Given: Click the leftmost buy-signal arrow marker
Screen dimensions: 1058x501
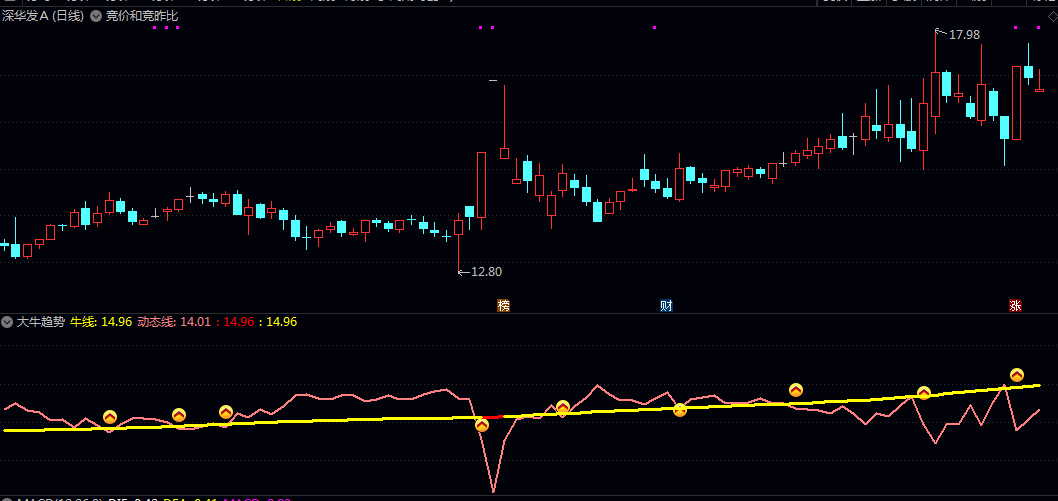Looking at the screenshot, I should tap(110, 418).
